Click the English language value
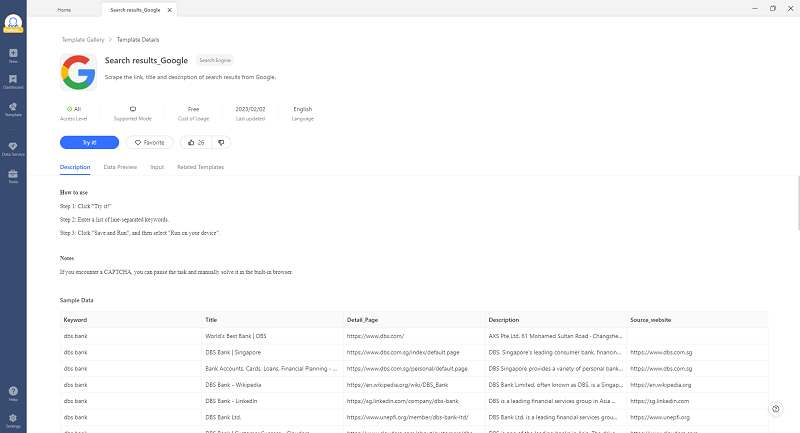Screen dimensions: 800x433 click(303, 109)
